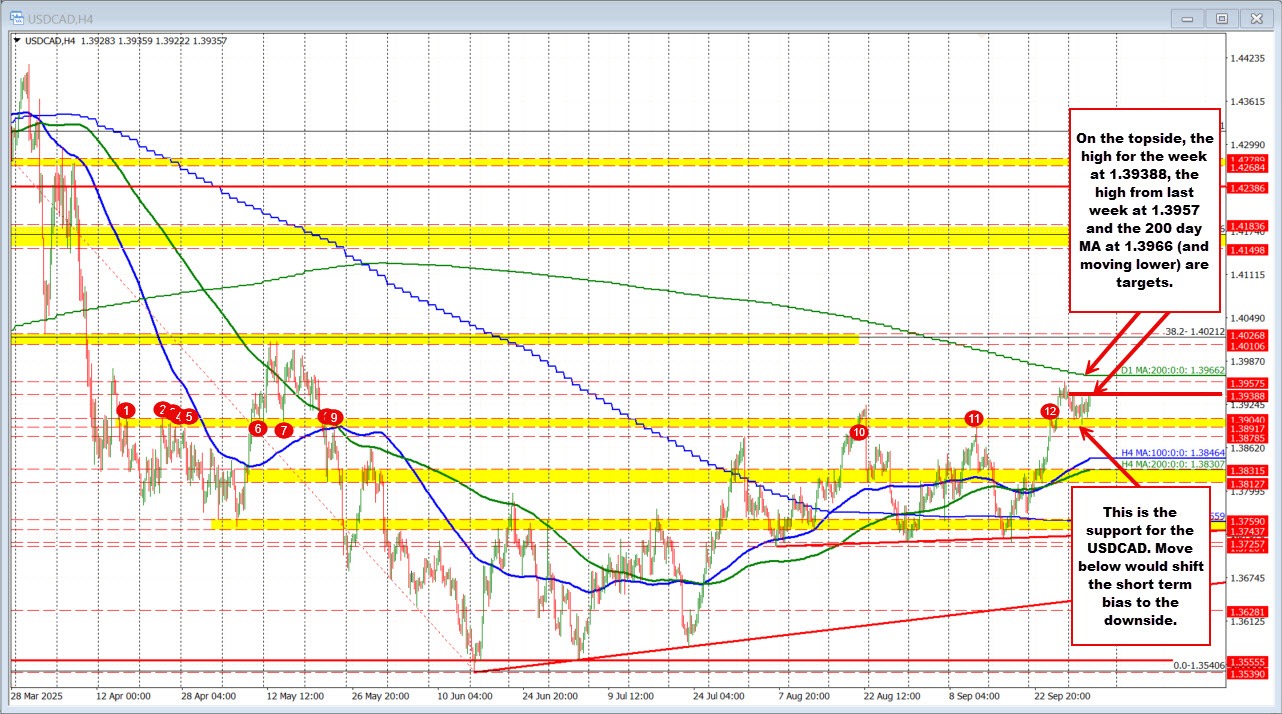Viewport: 1282px width, 714px height.
Task: Select the red circle marker 11
Action: pos(974,417)
